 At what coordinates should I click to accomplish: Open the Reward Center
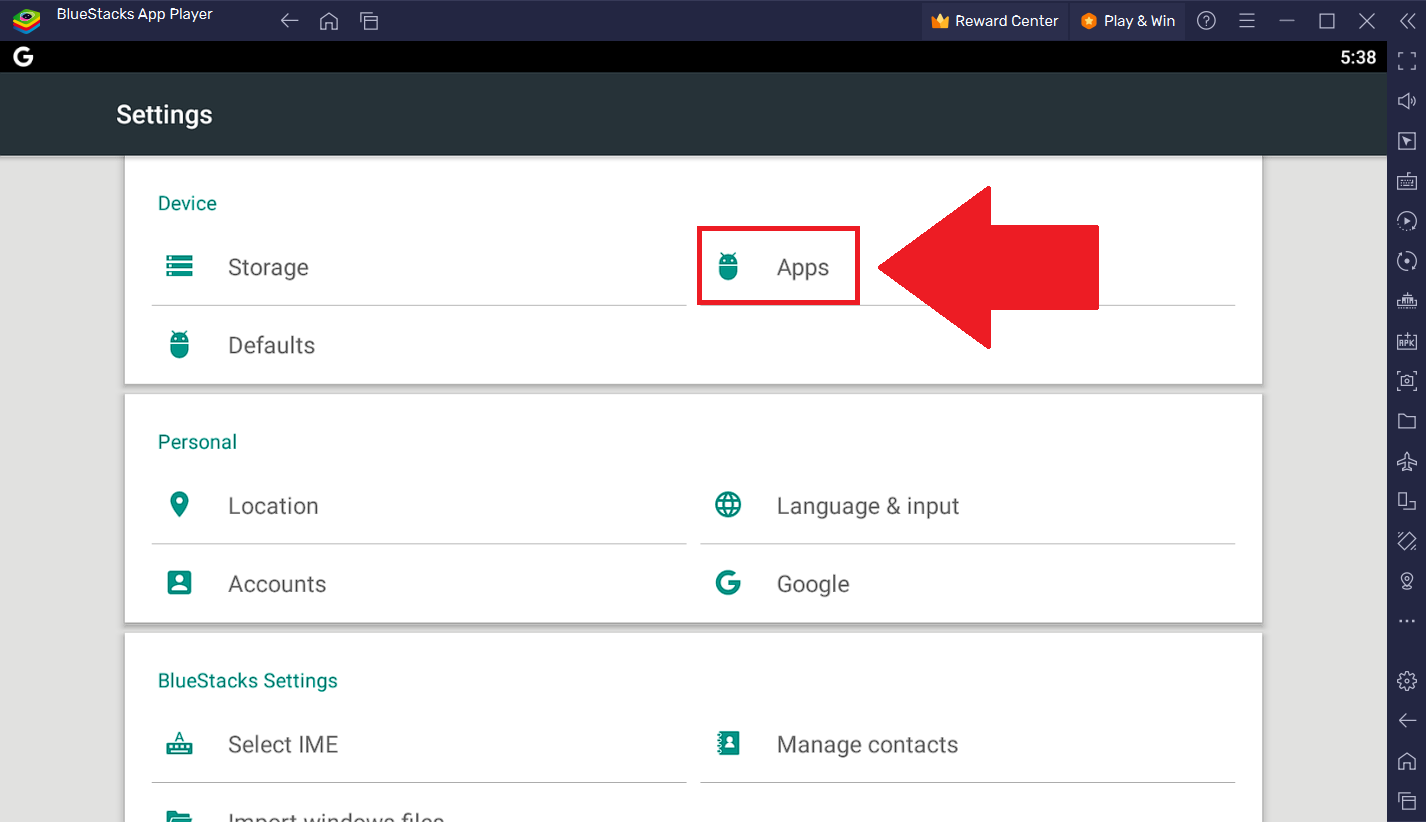(x=994, y=20)
